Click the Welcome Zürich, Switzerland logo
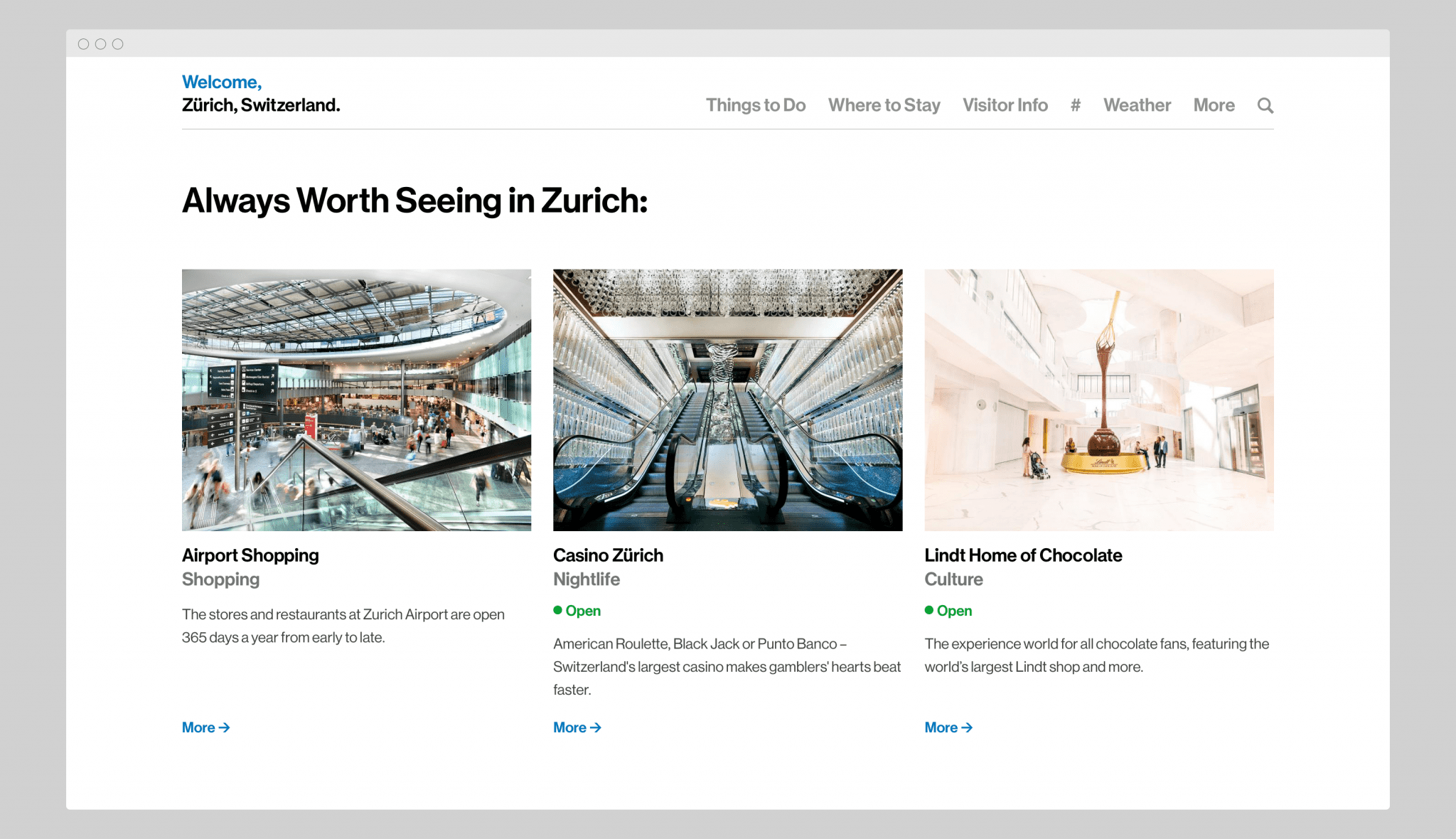This screenshot has width=1456, height=839. click(x=260, y=94)
